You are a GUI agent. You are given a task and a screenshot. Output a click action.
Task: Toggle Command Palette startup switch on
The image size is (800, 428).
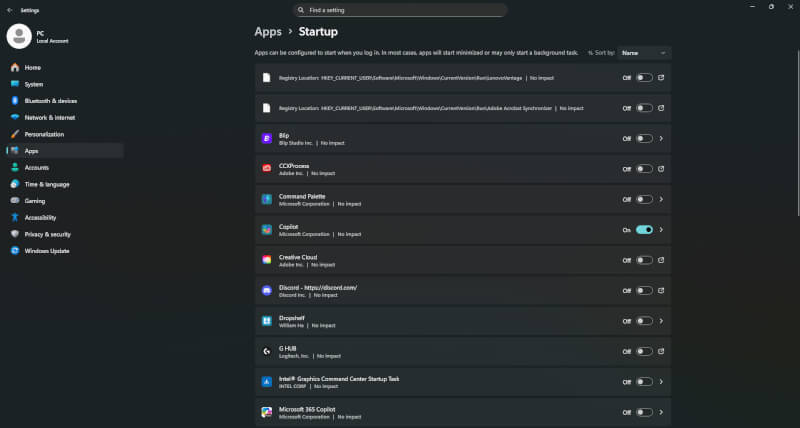click(644, 199)
